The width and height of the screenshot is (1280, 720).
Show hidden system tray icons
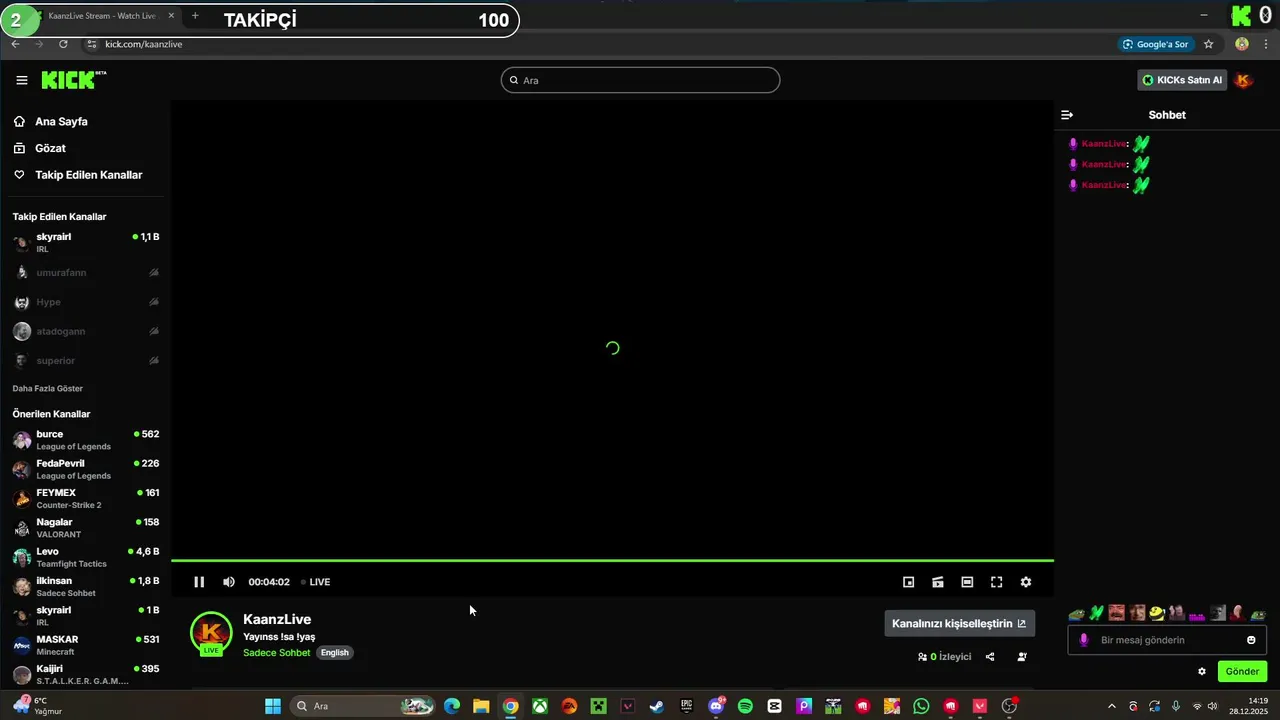tap(1112, 706)
